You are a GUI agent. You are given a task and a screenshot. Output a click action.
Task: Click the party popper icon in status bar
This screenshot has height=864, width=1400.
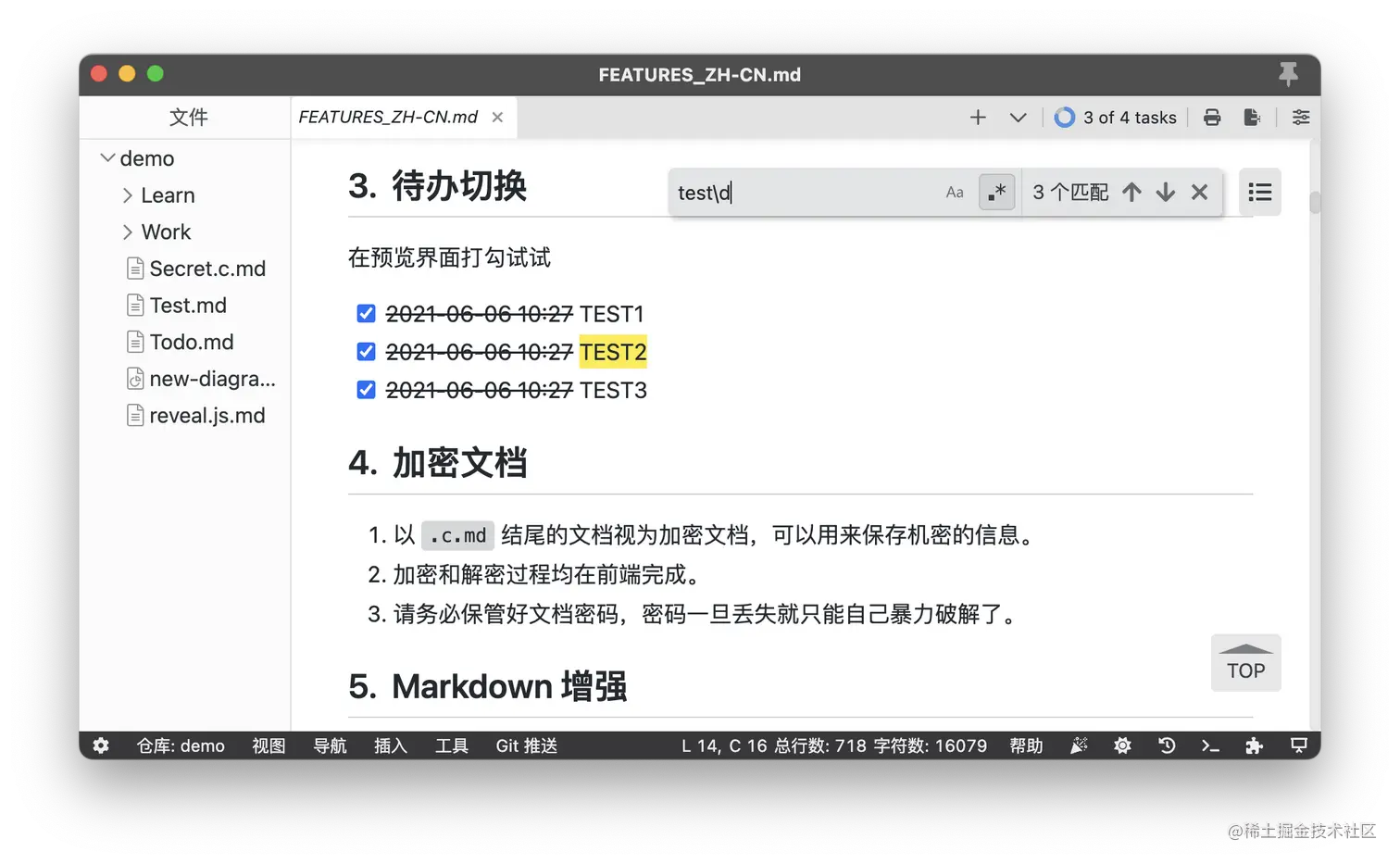1079,745
